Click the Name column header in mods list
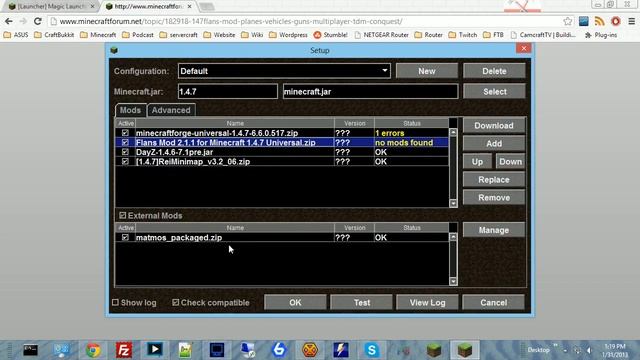This screenshot has width=640, height=360. click(235, 123)
